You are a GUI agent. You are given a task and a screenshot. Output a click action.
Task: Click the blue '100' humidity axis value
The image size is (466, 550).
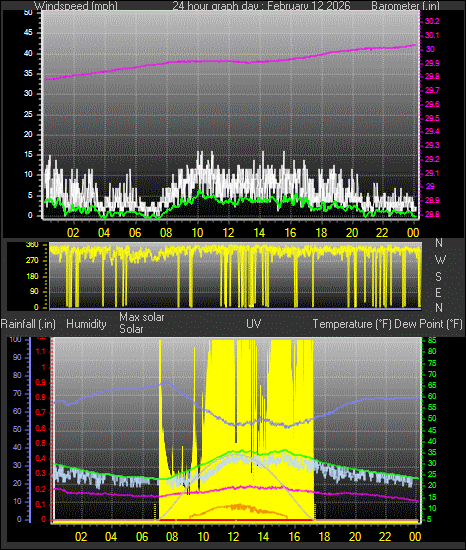point(15,340)
